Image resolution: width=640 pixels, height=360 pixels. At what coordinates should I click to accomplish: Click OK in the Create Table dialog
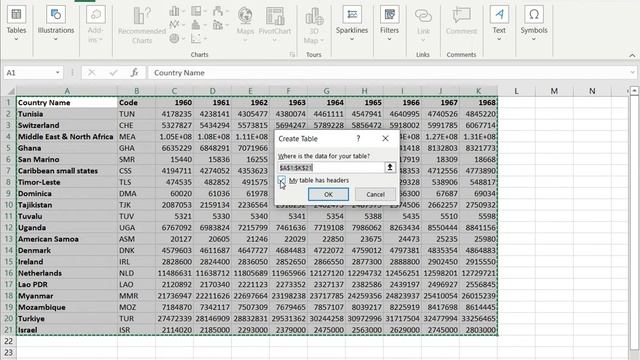[328, 194]
